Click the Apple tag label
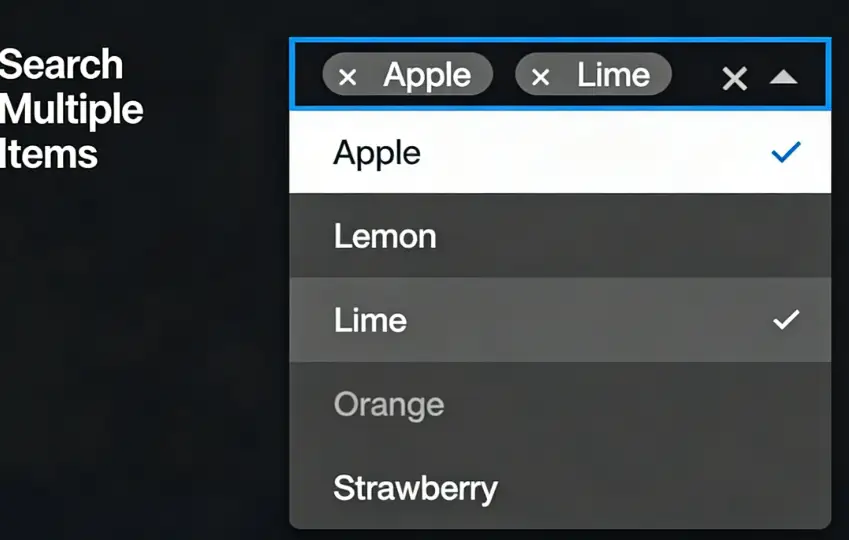The height and width of the screenshot is (540, 849). click(x=427, y=75)
